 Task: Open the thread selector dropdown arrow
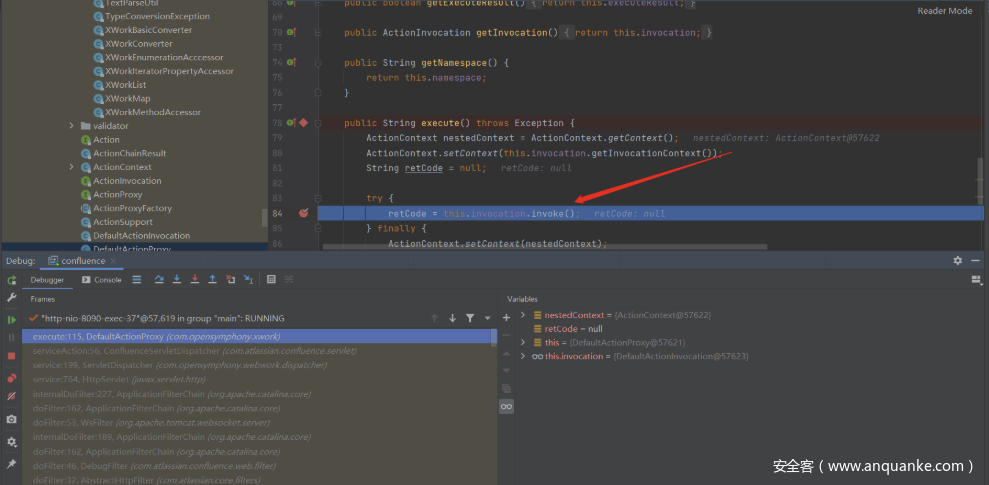tap(487, 318)
